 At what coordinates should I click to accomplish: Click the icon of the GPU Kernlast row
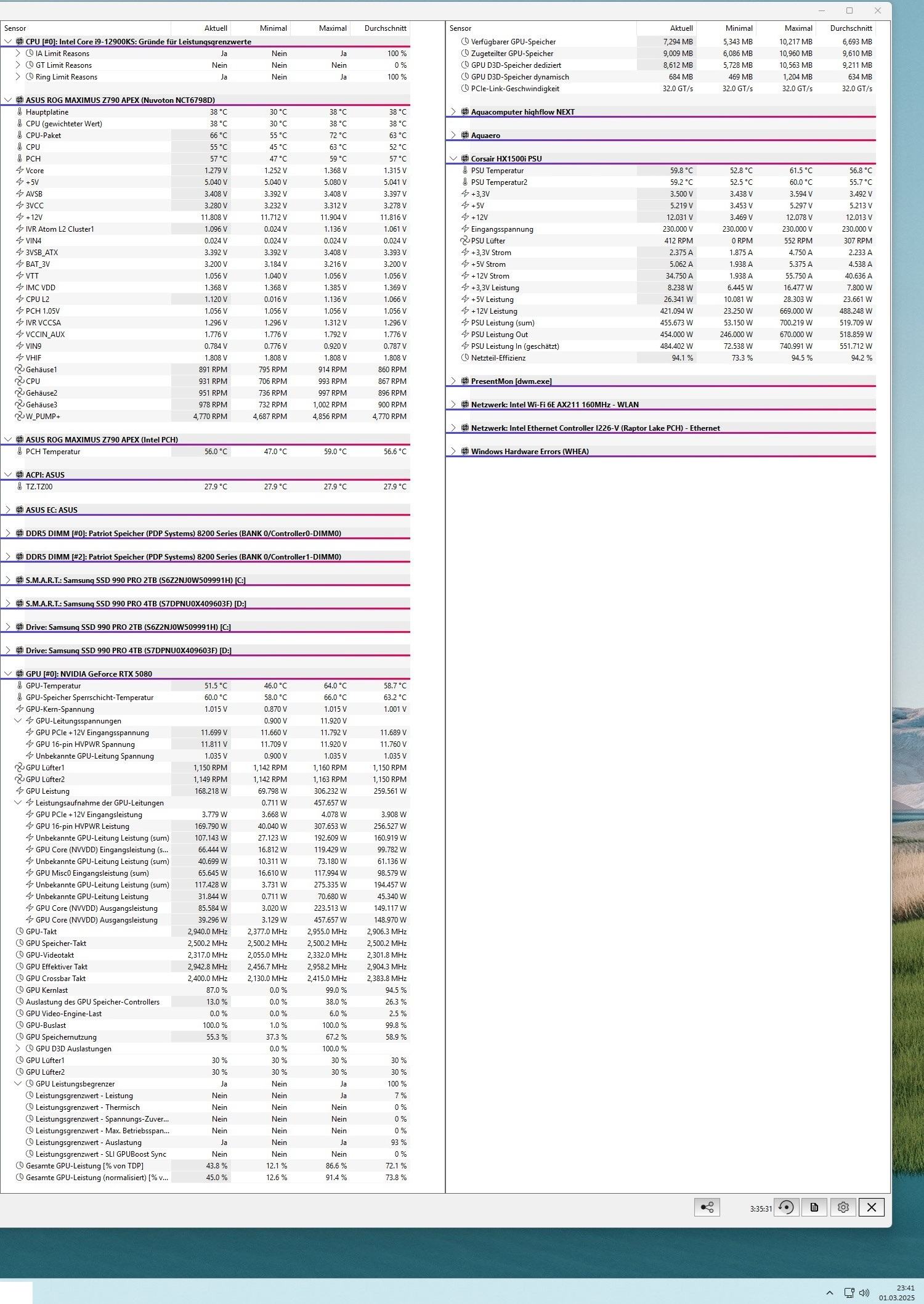click(20, 990)
